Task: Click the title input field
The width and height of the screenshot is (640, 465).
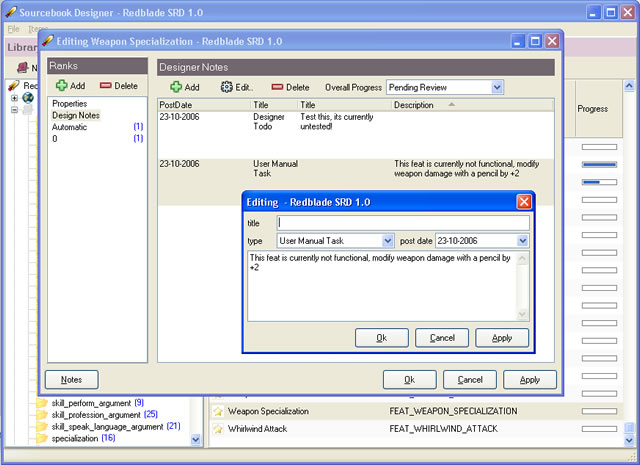Action: [403, 223]
